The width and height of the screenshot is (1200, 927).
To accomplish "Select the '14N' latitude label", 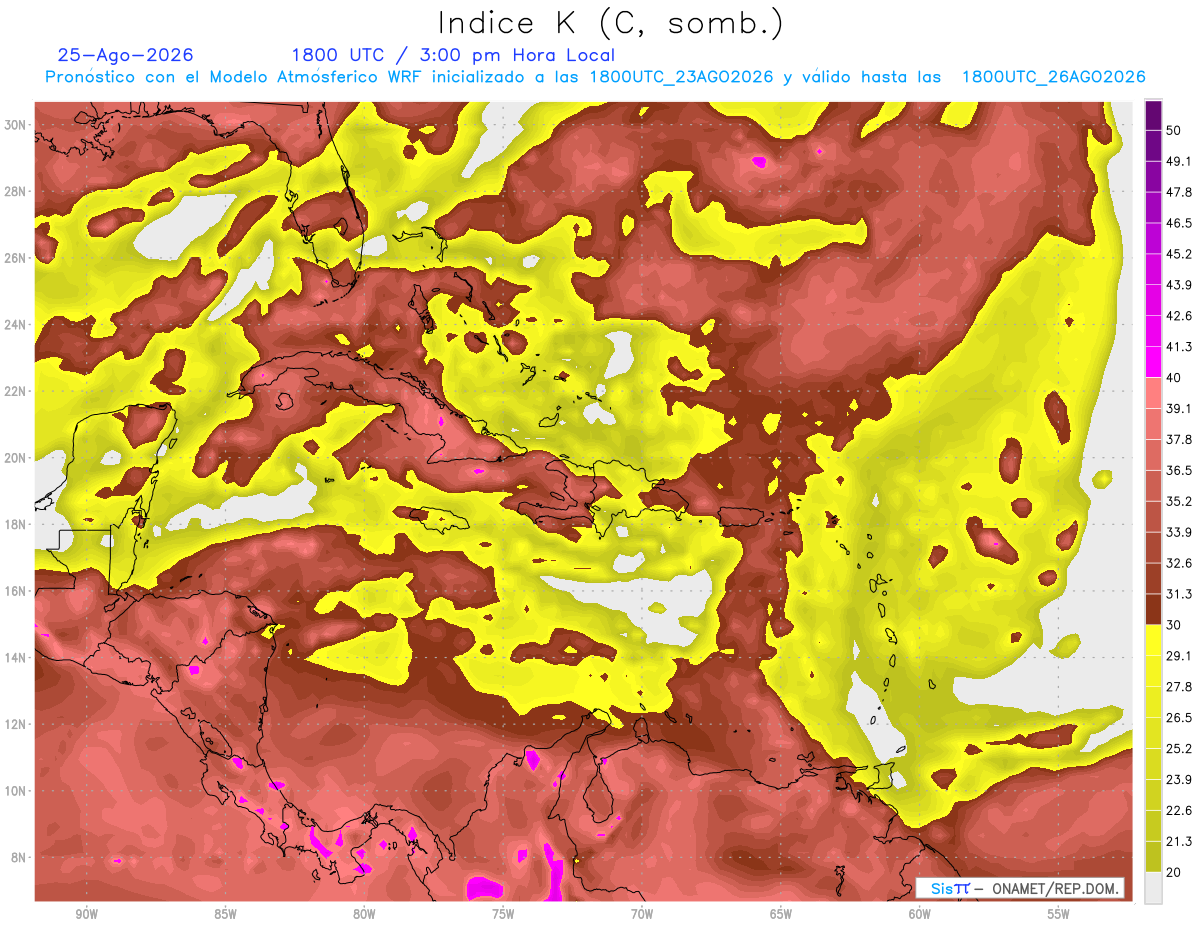I will click(x=15, y=658).
